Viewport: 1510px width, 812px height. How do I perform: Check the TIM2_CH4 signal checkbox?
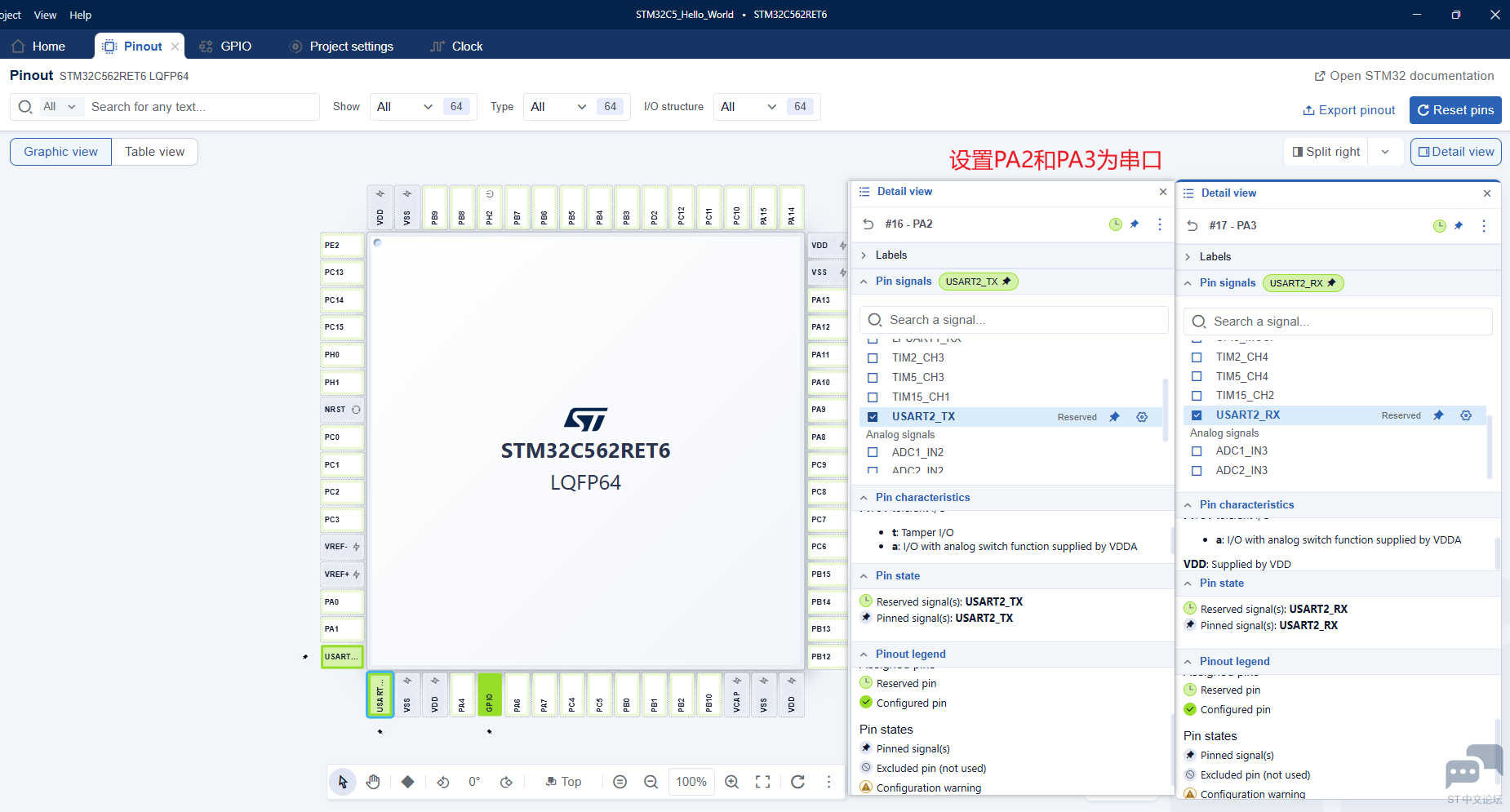1197,357
